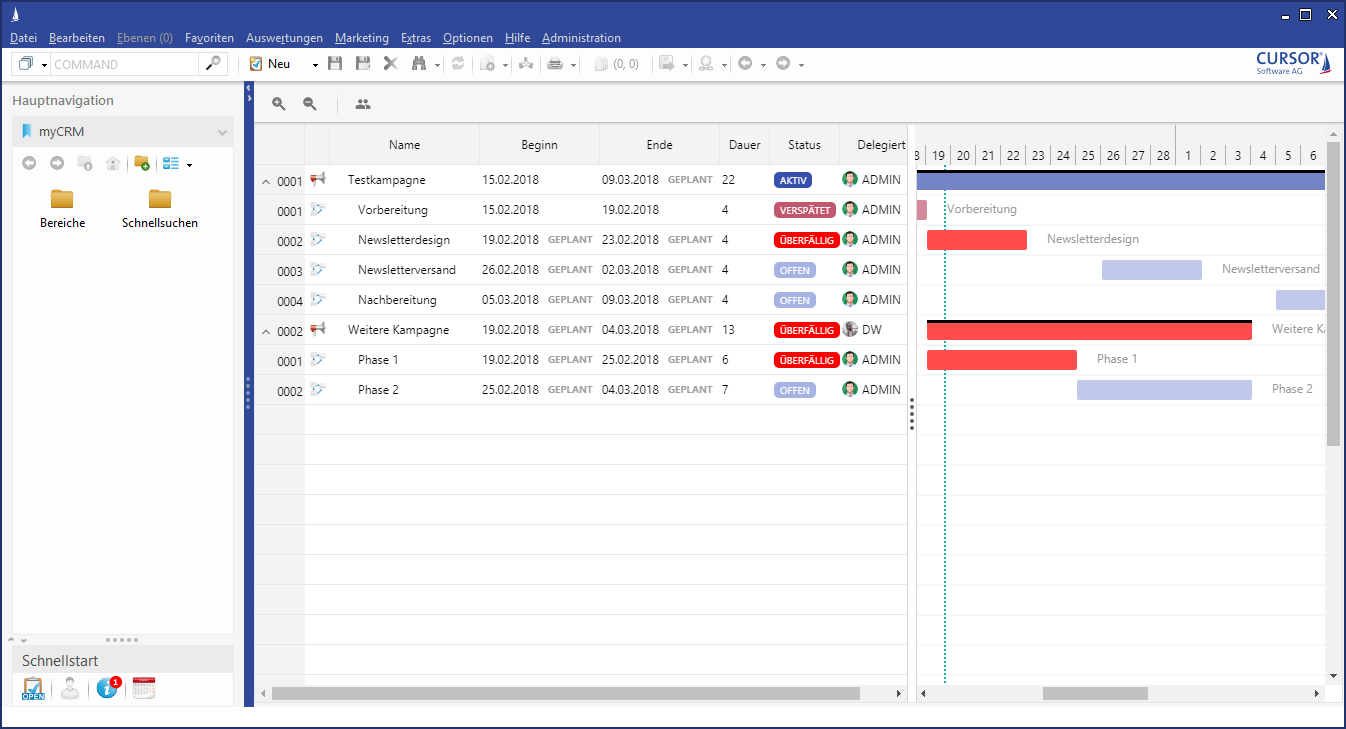Open the calendar icon in Schnellstart
The width and height of the screenshot is (1346, 729).
(144, 688)
